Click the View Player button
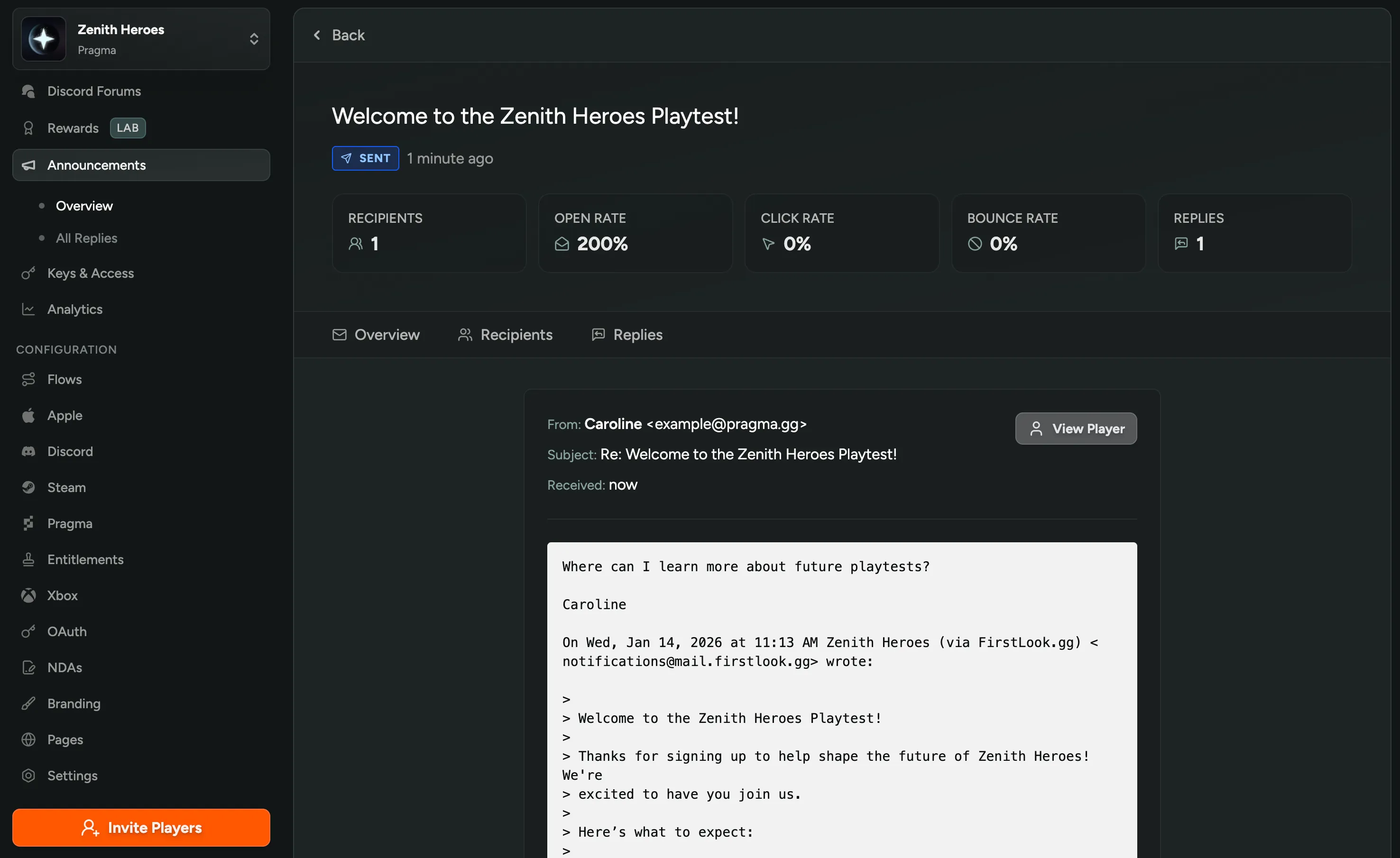Image resolution: width=1400 pixels, height=858 pixels. (1076, 428)
